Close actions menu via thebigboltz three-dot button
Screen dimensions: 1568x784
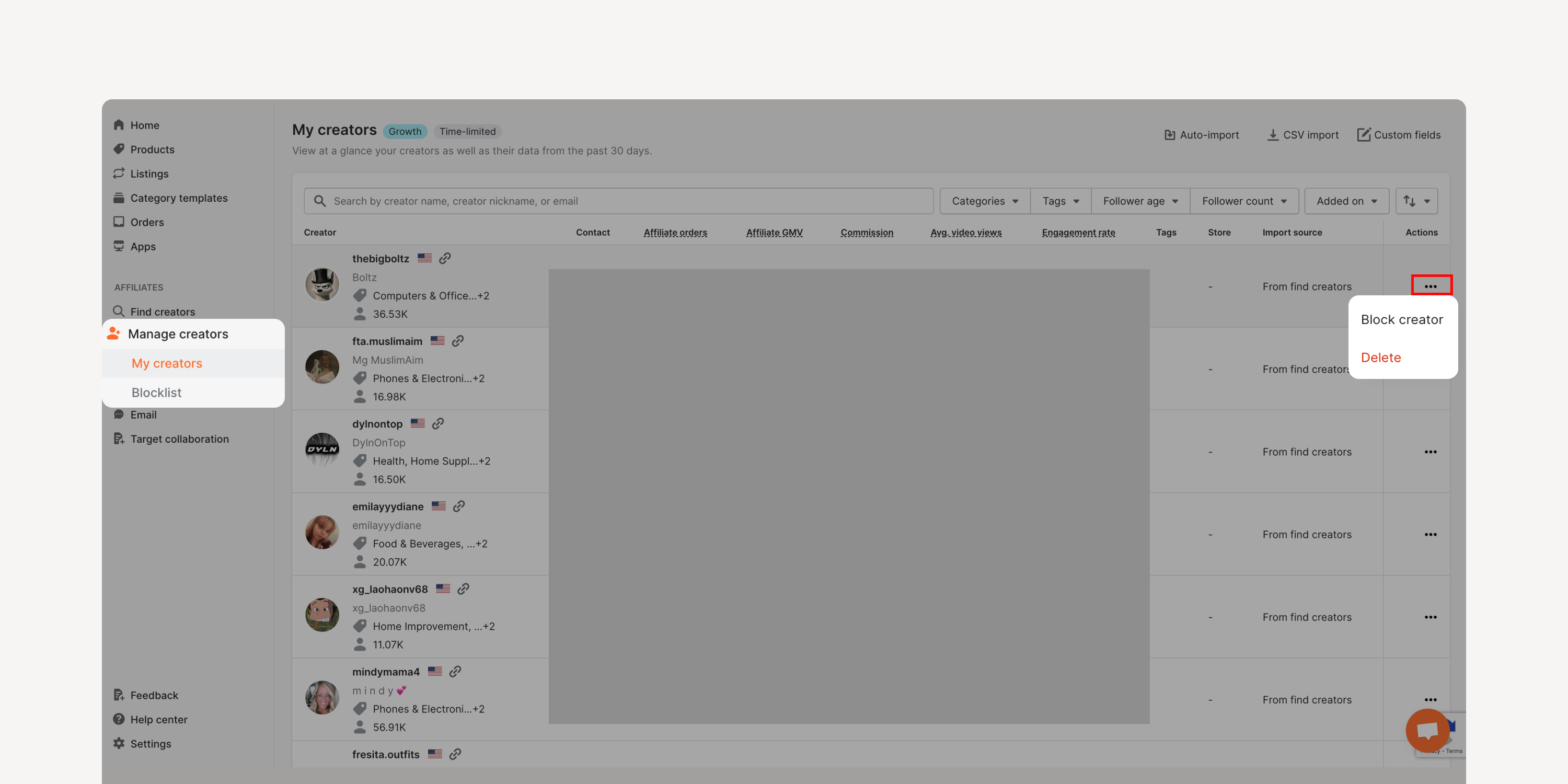(x=1431, y=286)
